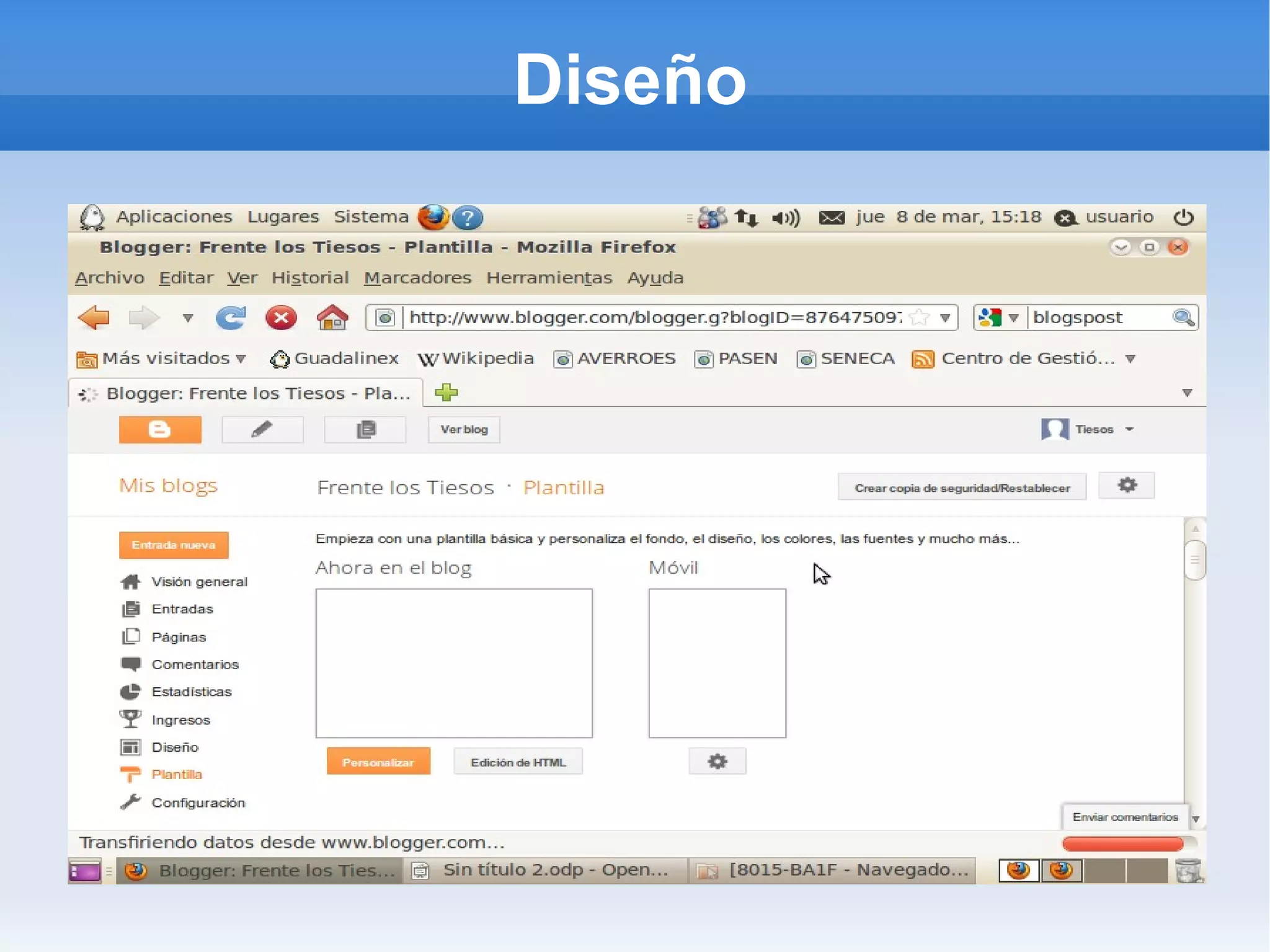Reload the current page
This screenshot has width=1270, height=952.
click(x=231, y=318)
